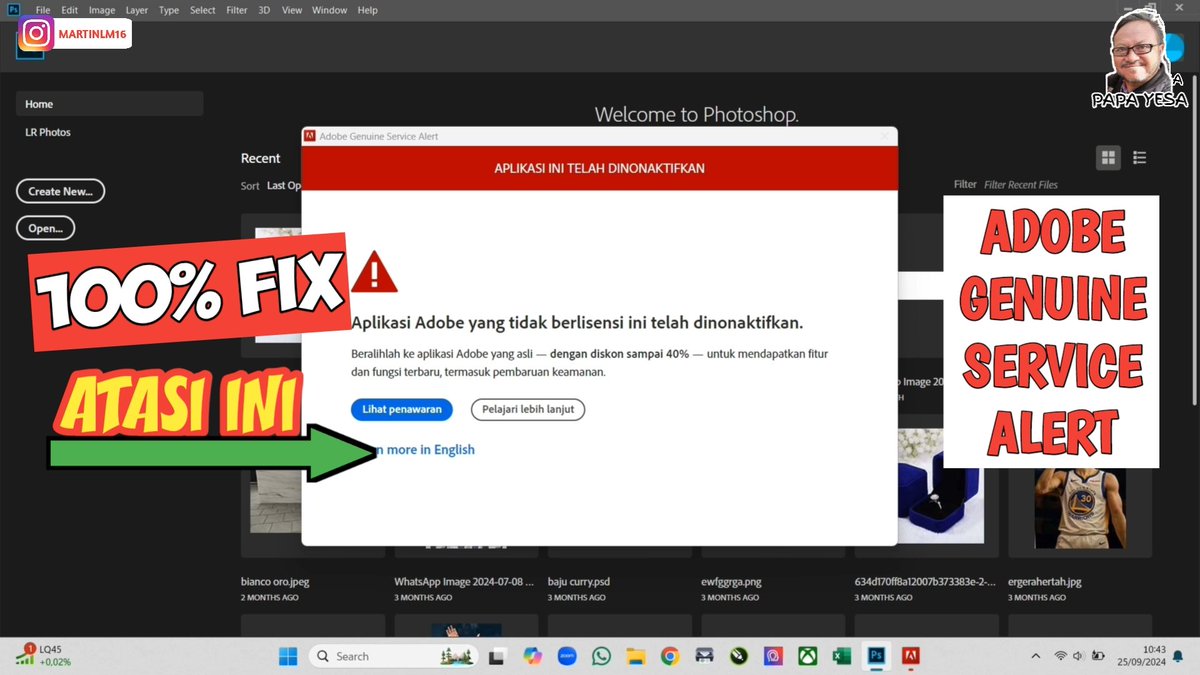This screenshot has height=675, width=1200.
Task: Open WhatsApp from the taskbar
Action: 601,656
